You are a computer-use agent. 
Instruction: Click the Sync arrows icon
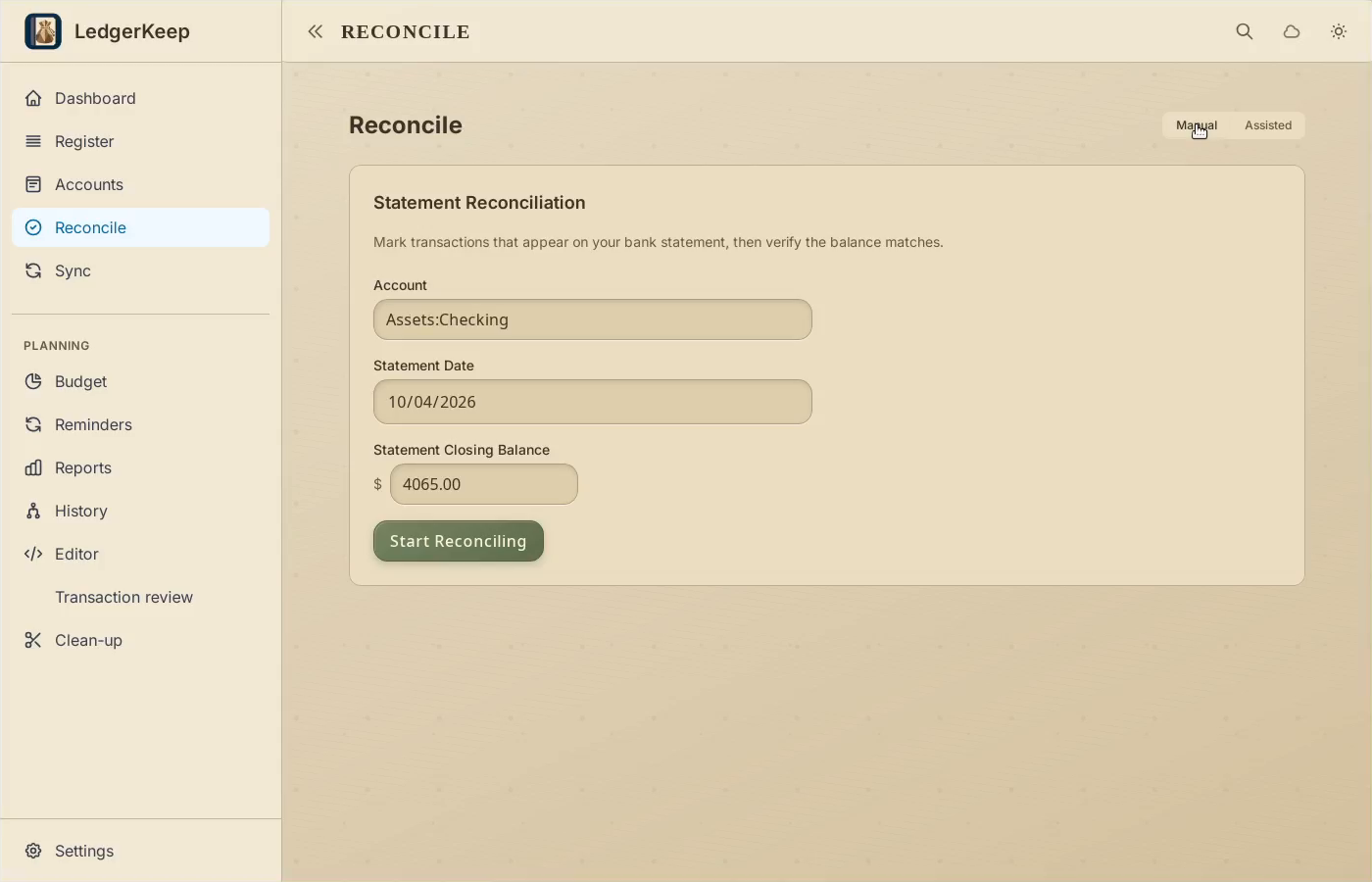click(33, 270)
